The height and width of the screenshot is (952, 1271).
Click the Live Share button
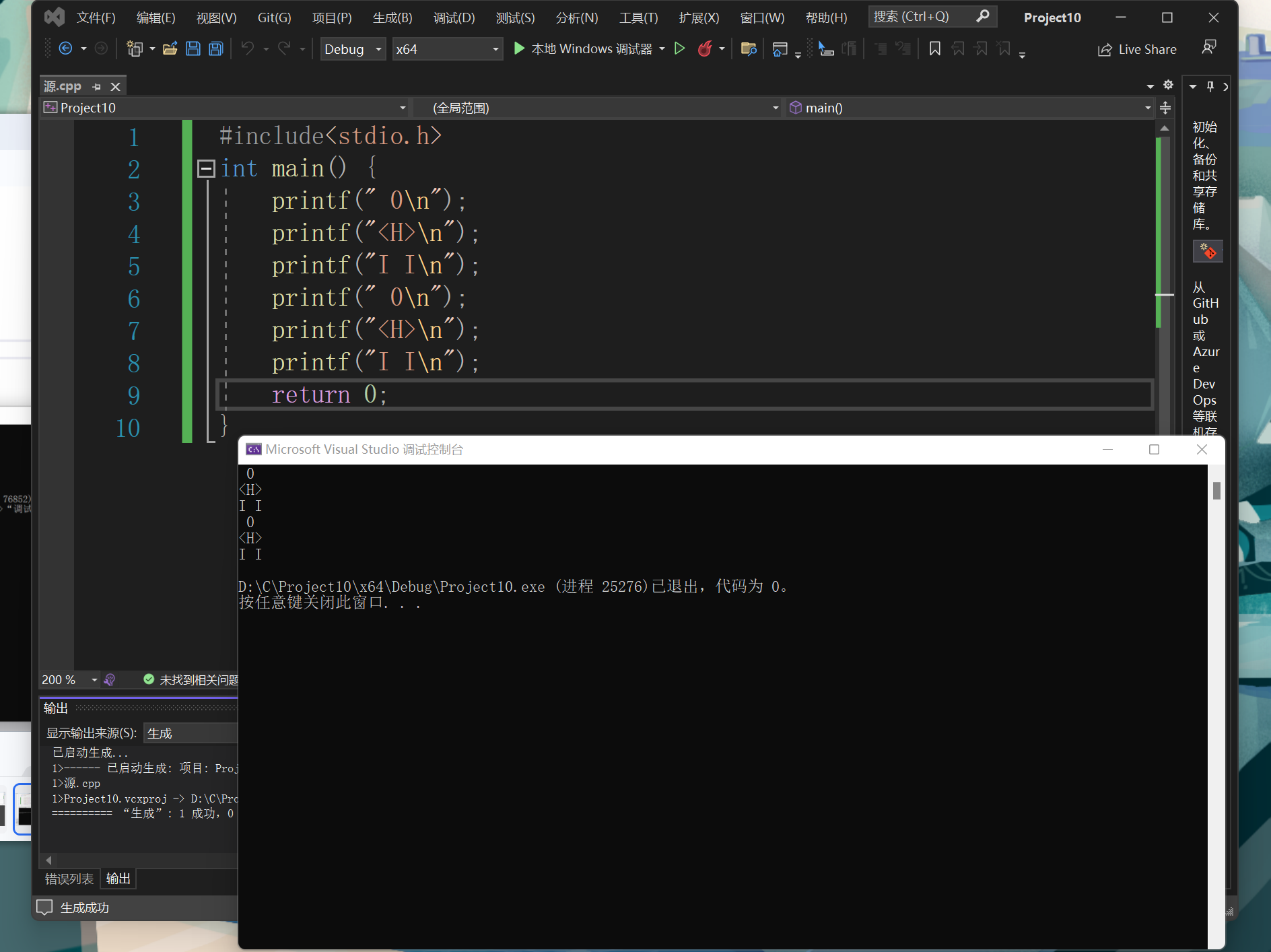1137,49
